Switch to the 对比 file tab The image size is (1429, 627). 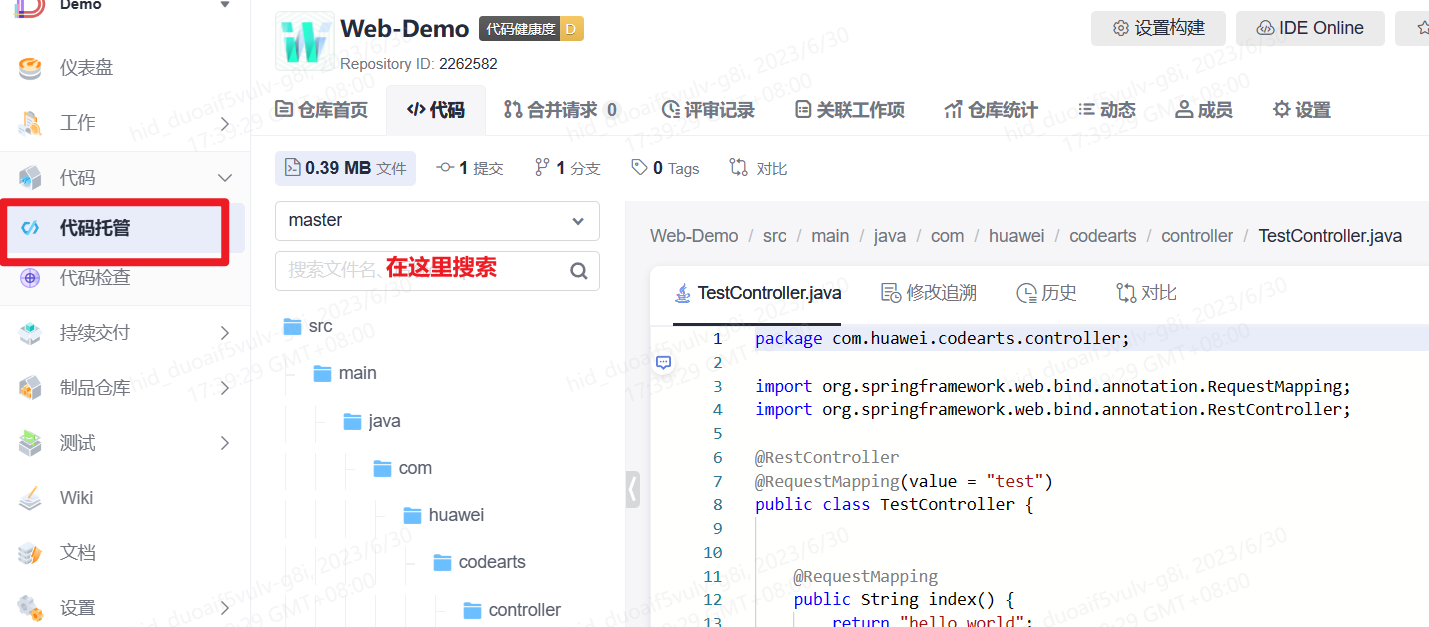click(x=1146, y=293)
